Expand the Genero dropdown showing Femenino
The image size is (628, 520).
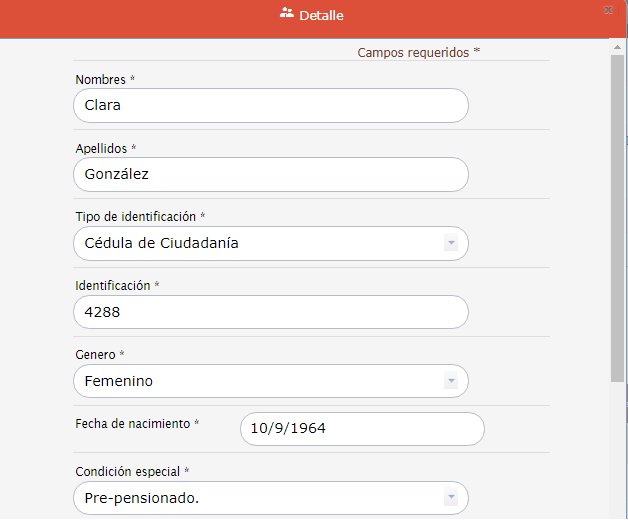(270, 382)
